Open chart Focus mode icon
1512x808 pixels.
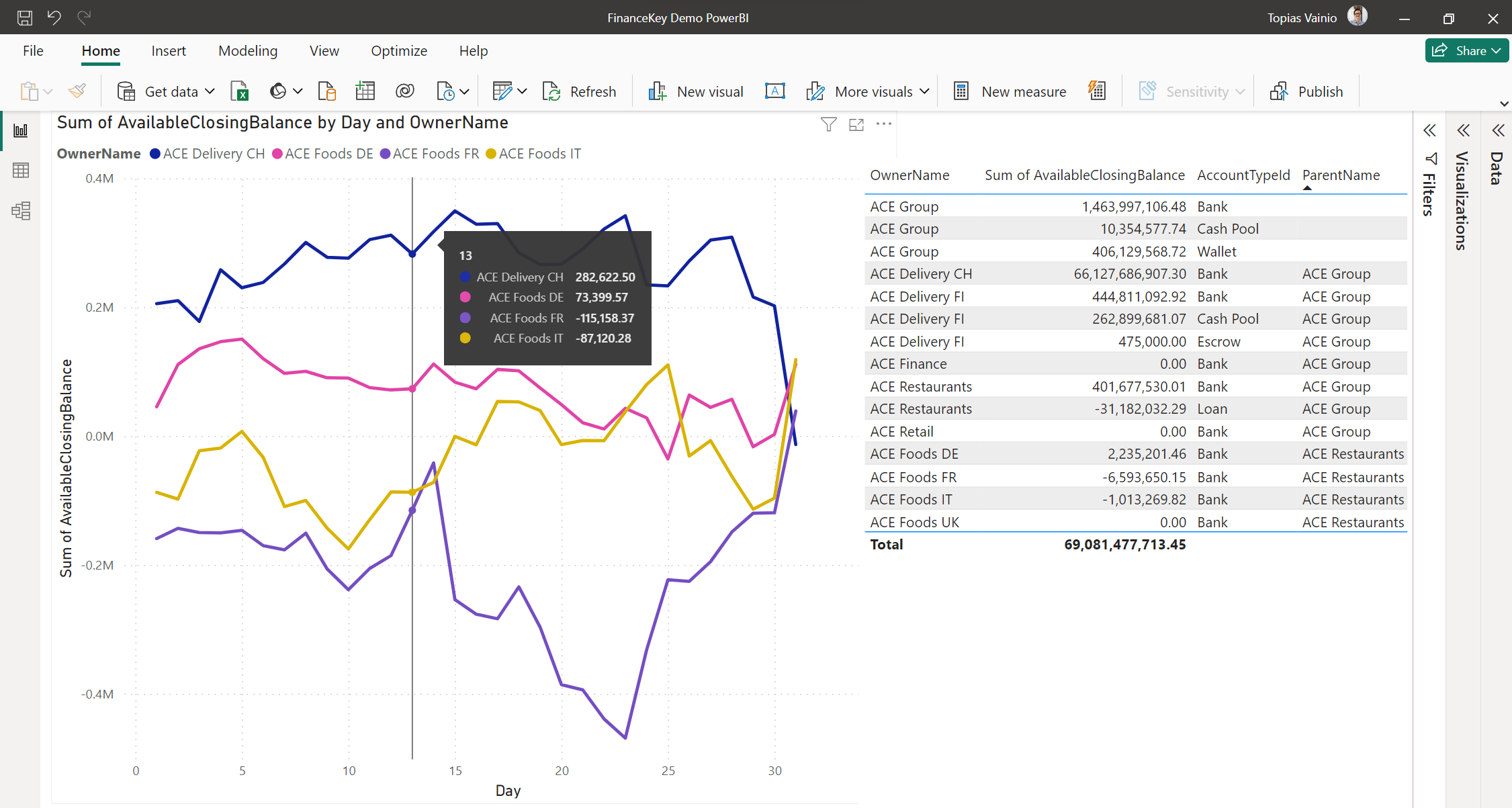pos(856,125)
